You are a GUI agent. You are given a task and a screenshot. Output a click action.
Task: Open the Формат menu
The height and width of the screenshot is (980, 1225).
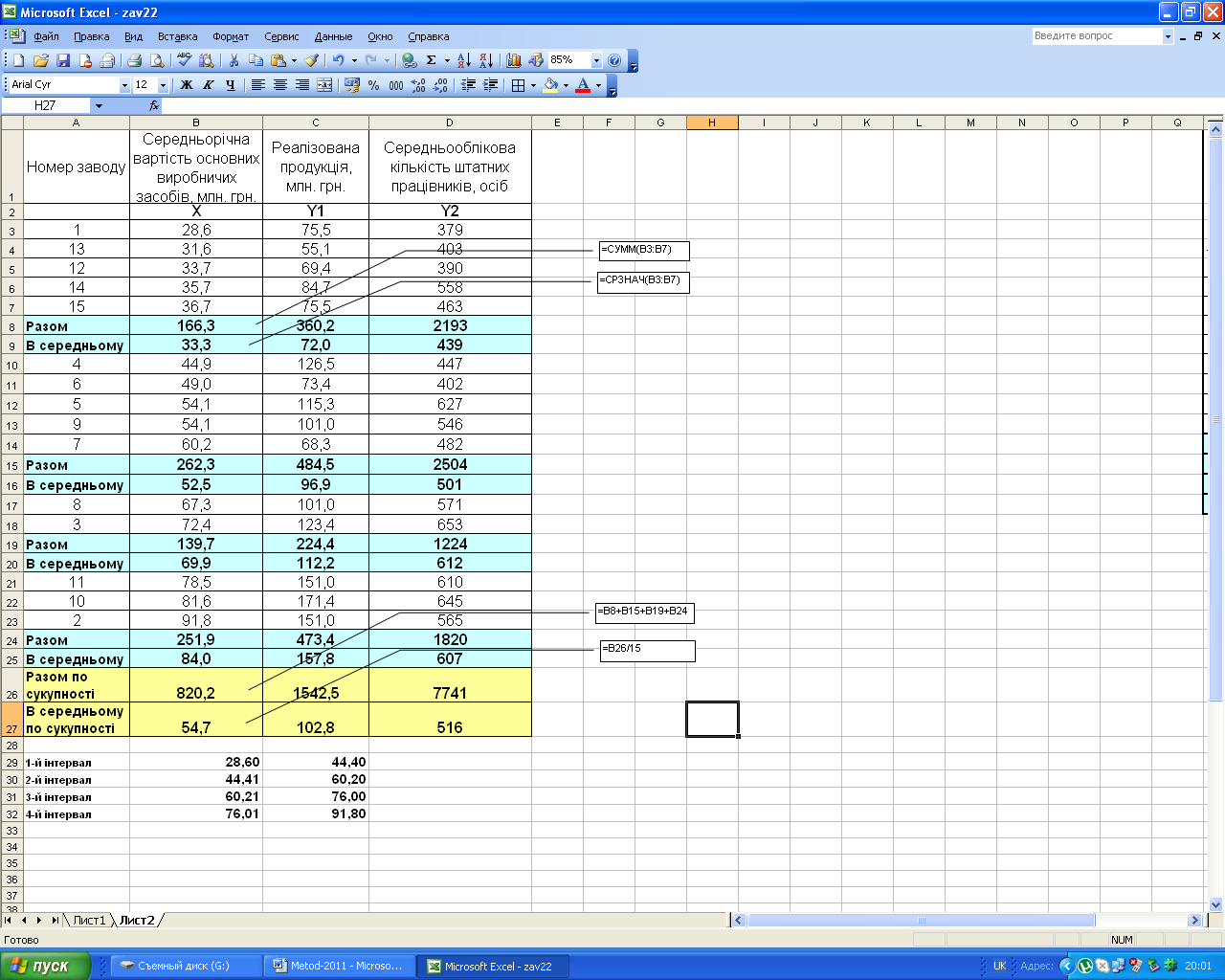point(231,36)
